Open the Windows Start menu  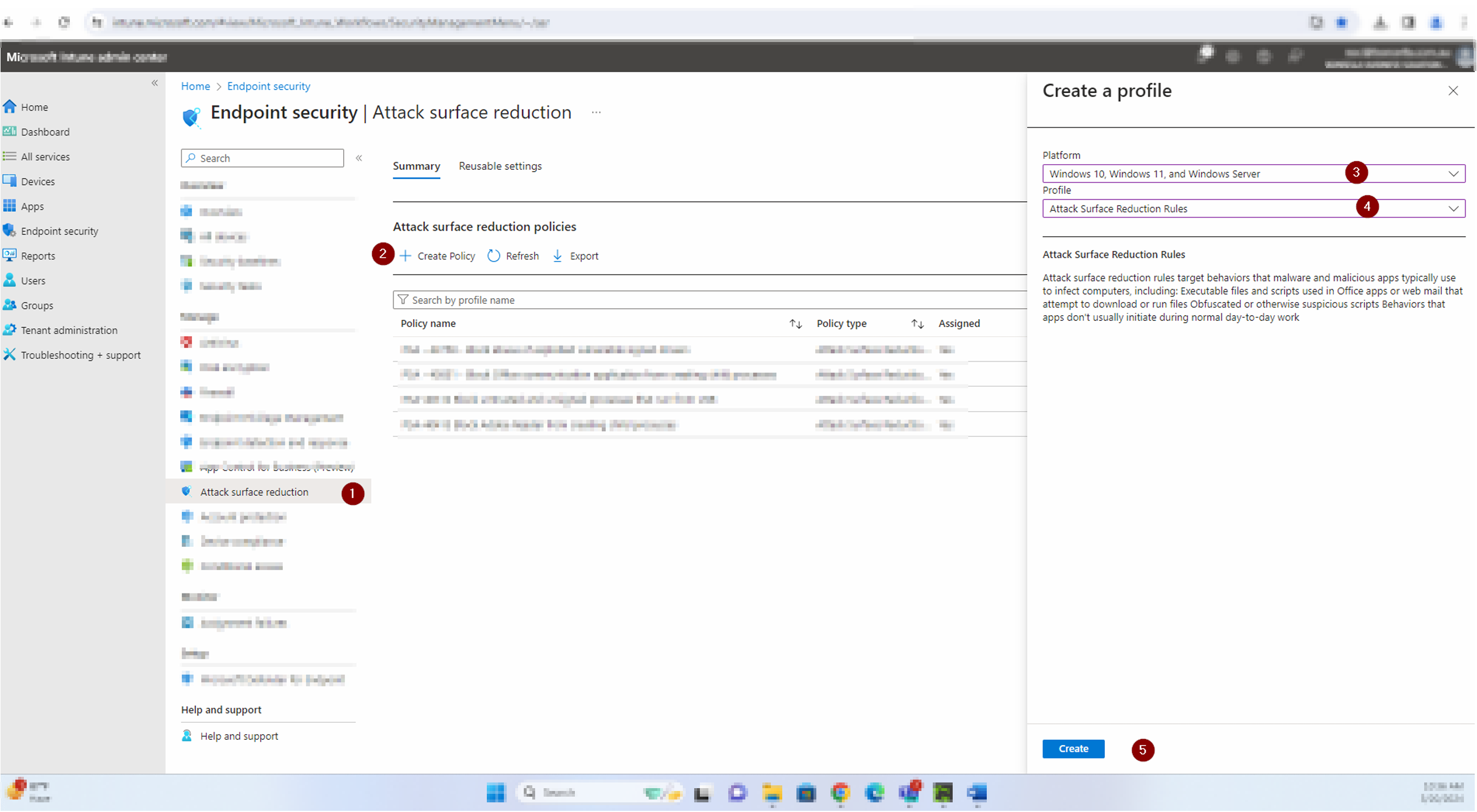click(x=496, y=793)
